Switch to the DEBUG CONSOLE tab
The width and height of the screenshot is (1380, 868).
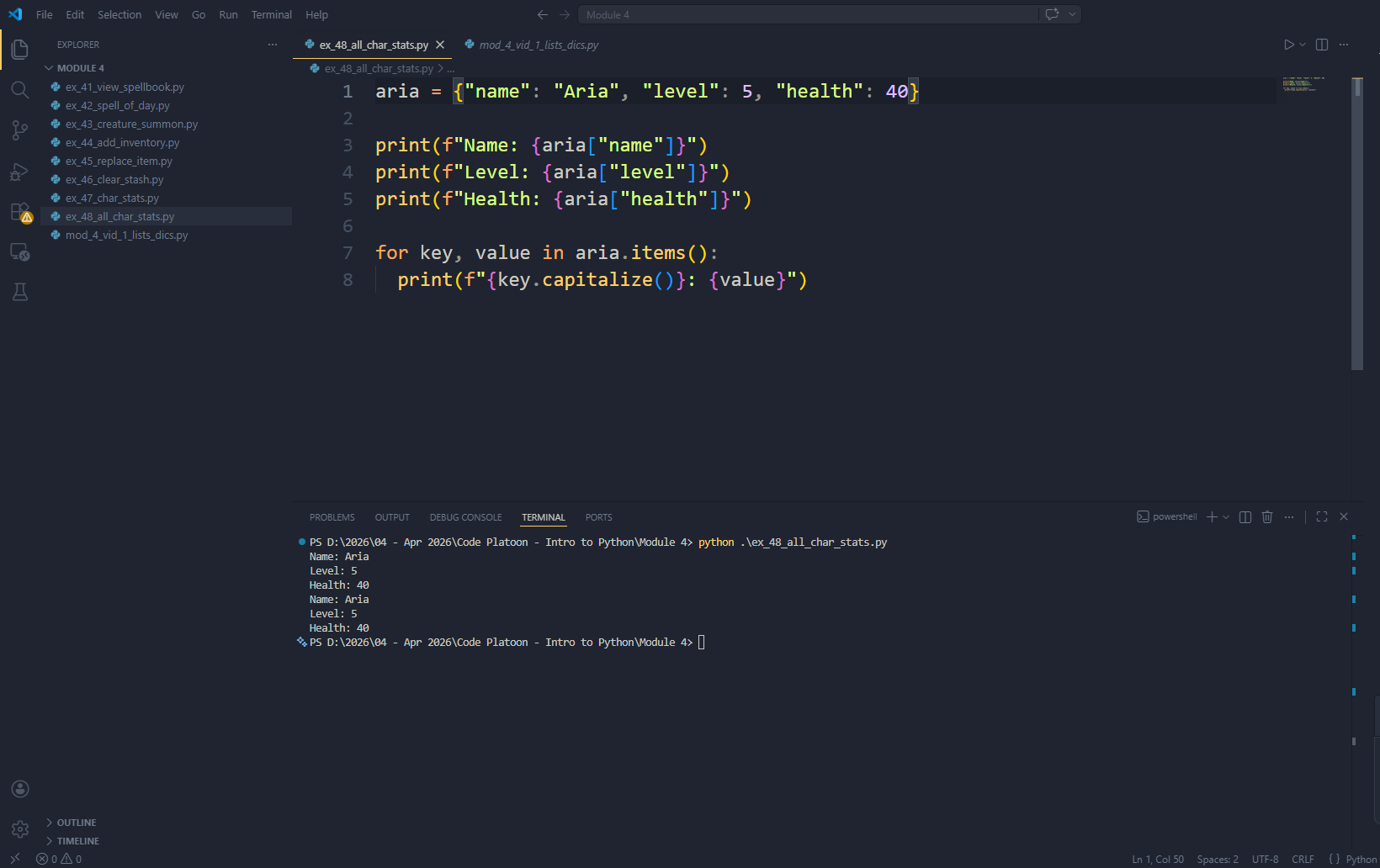[465, 517]
